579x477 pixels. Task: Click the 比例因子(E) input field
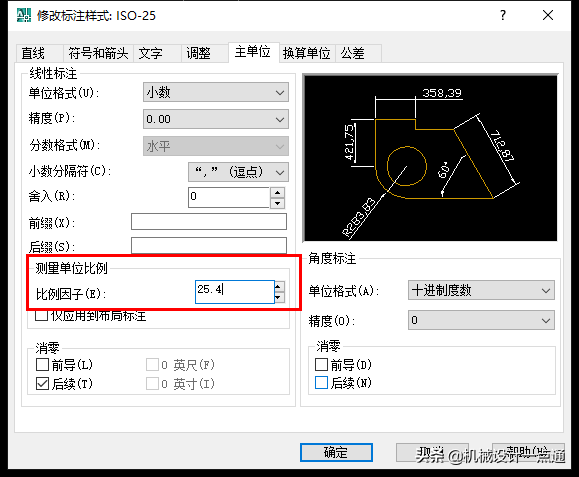tap(235, 292)
